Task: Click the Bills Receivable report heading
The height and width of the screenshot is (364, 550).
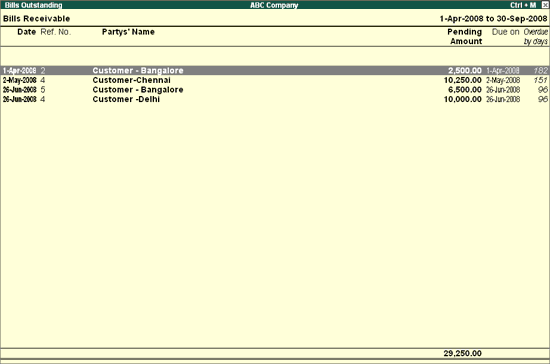Action: [x=36, y=19]
